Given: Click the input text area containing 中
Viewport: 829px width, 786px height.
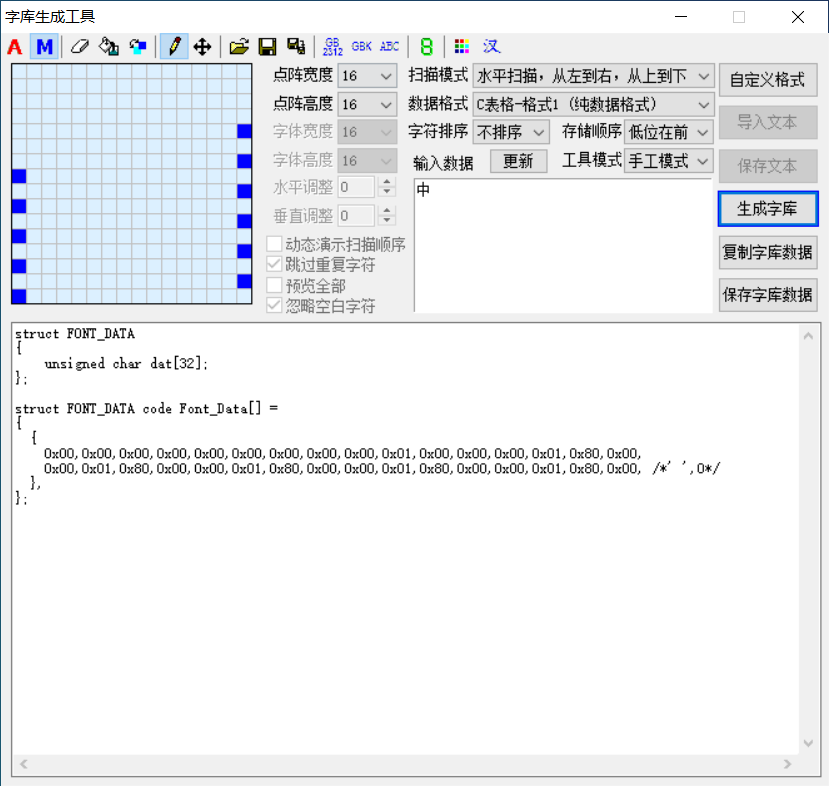Looking at the screenshot, I should [x=563, y=245].
